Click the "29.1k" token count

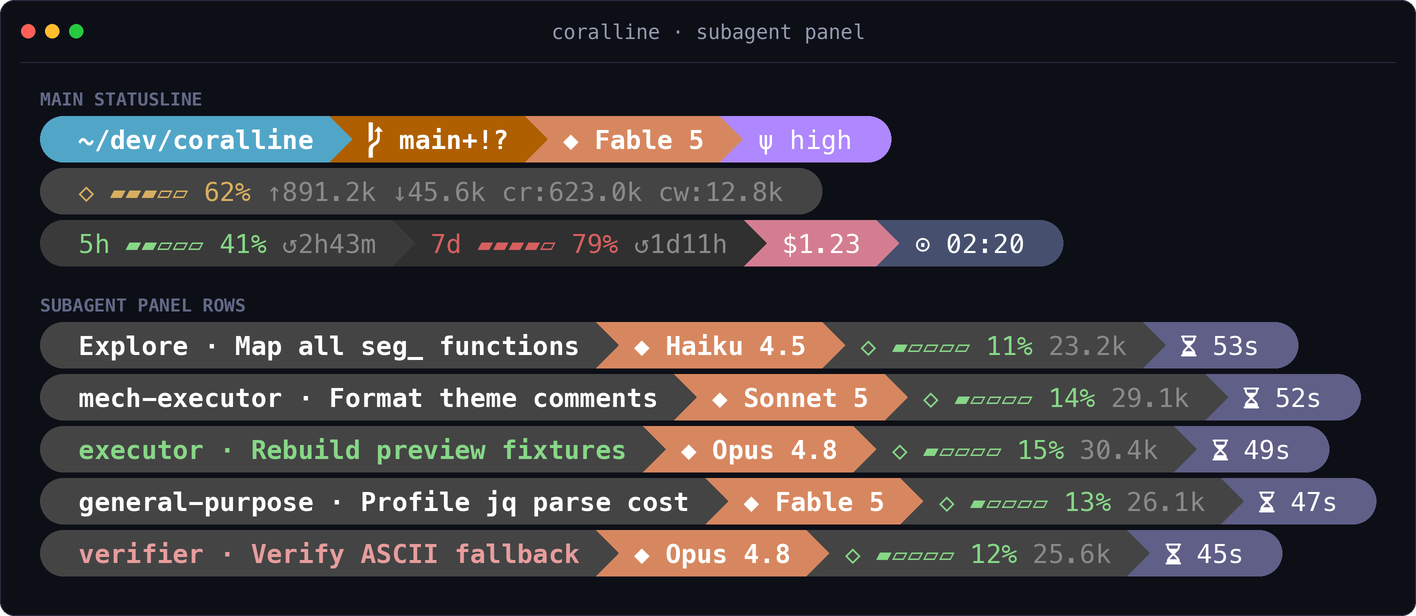(1150, 399)
